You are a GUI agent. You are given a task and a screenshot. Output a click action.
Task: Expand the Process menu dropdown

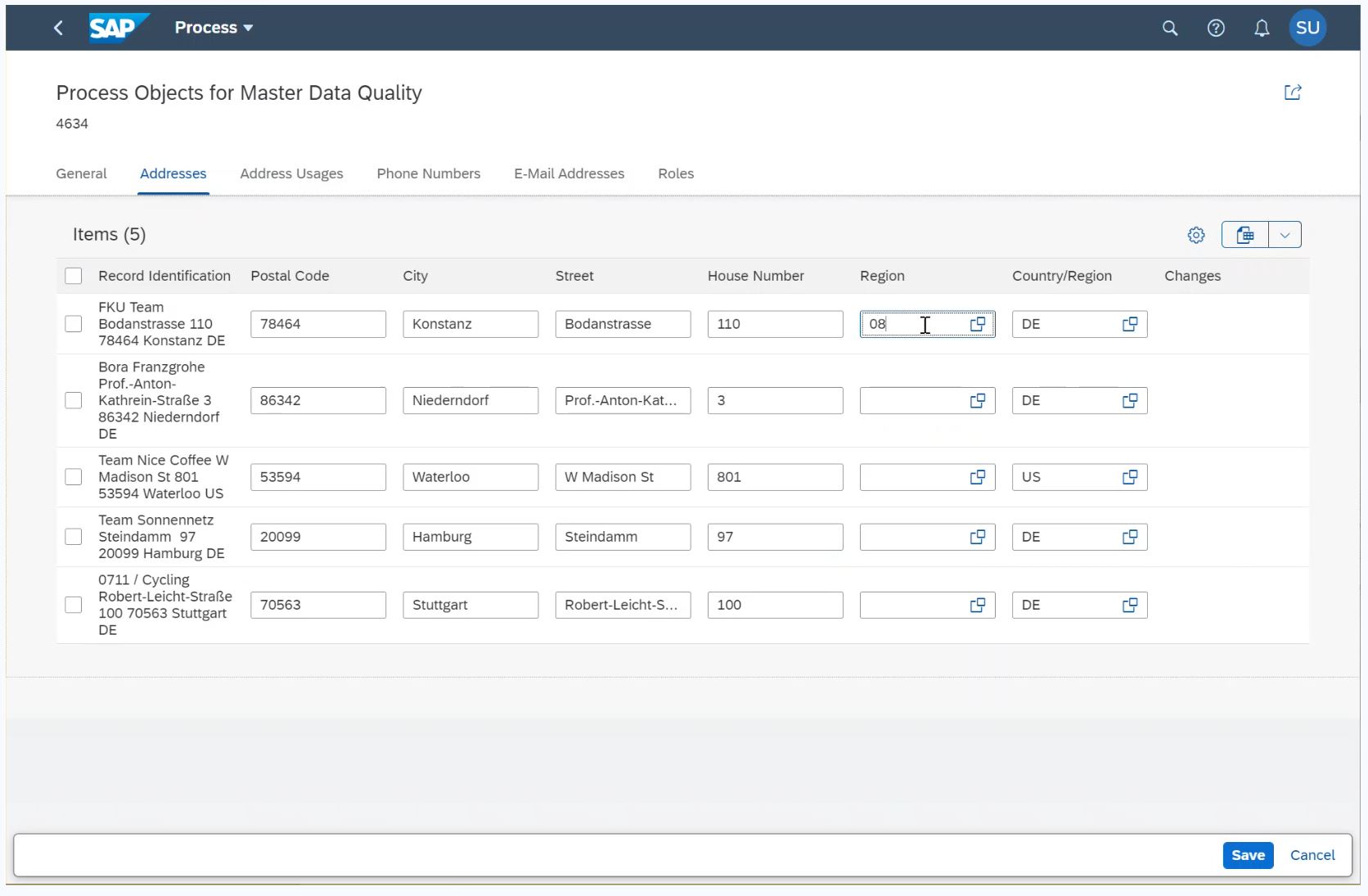(214, 28)
